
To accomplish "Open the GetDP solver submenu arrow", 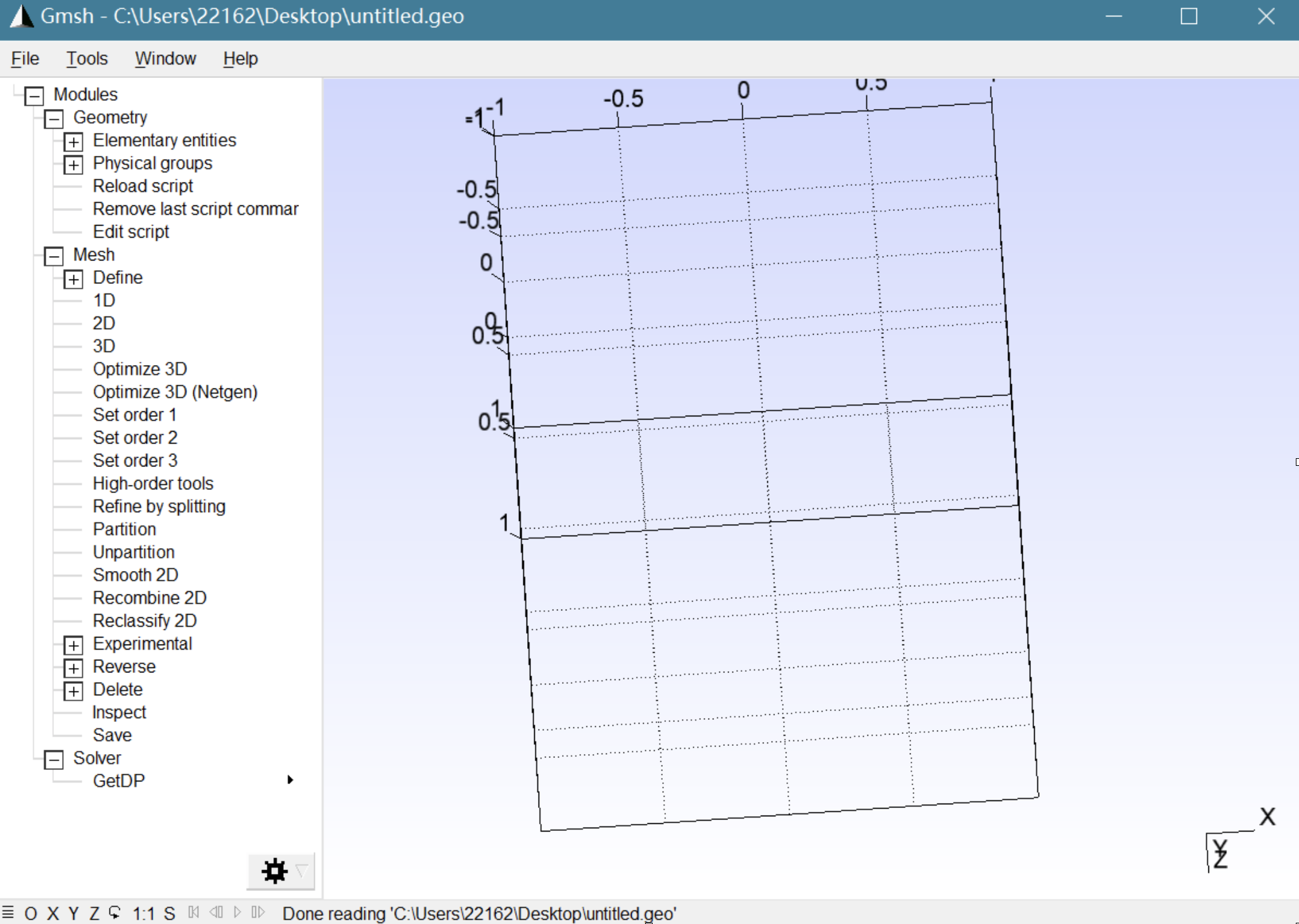I will [290, 780].
